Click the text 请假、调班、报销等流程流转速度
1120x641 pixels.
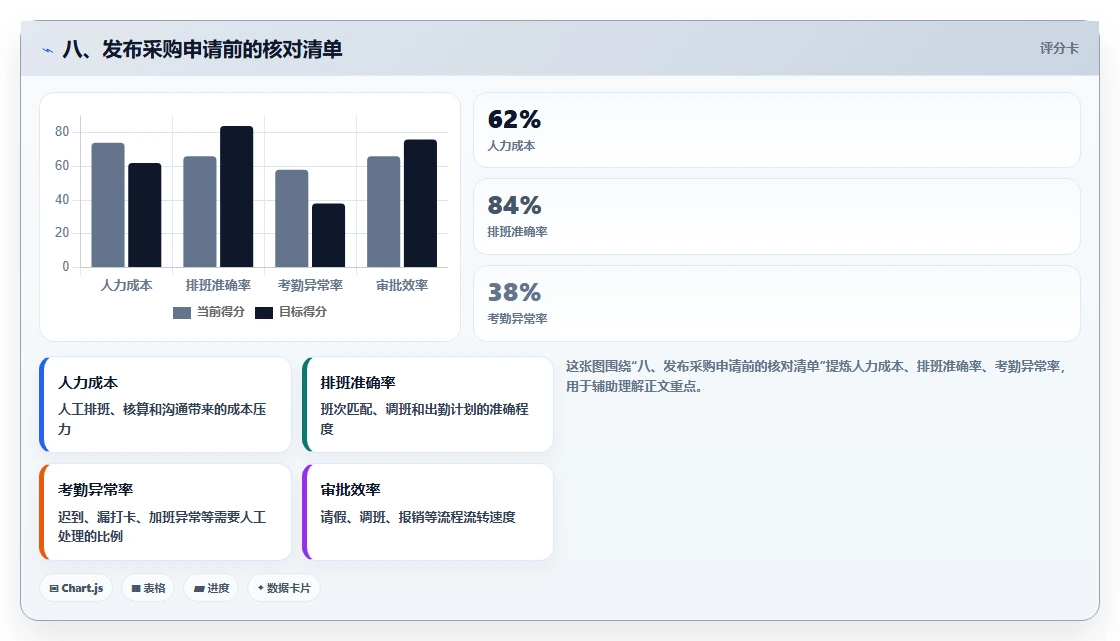pos(418,517)
